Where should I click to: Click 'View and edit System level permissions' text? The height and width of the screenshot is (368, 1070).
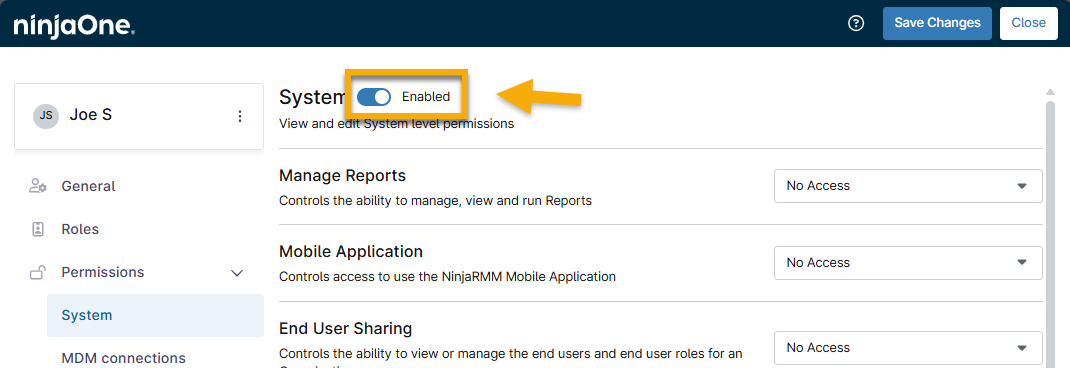pyautogui.click(x=396, y=124)
